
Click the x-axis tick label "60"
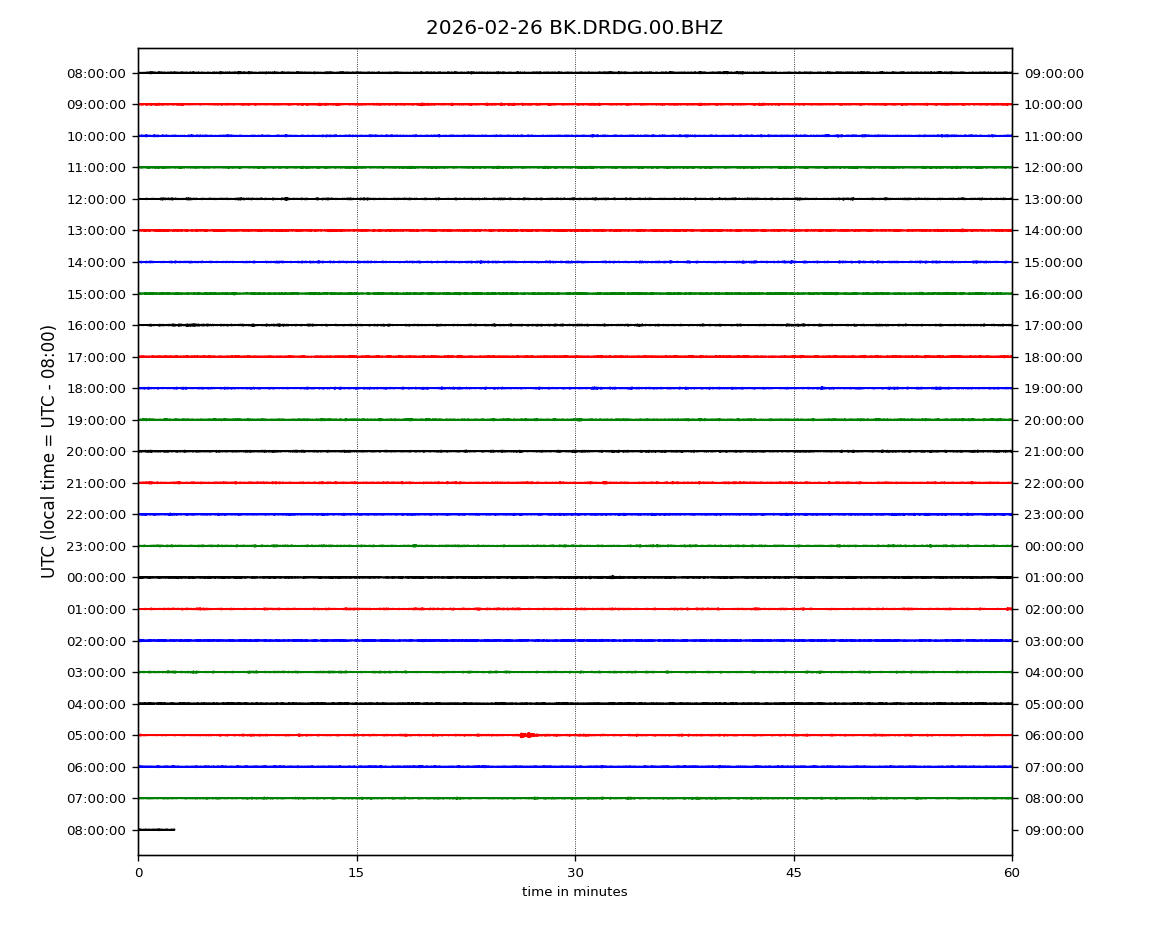click(x=1012, y=873)
